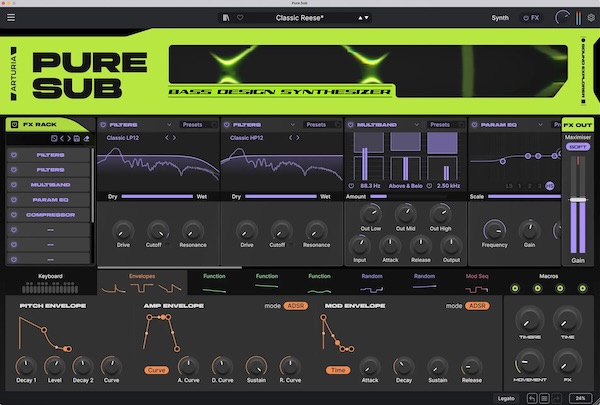Bypass first FILTERS slot in rack list
This screenshot has height=405, width=600.
tap(14, 155)
